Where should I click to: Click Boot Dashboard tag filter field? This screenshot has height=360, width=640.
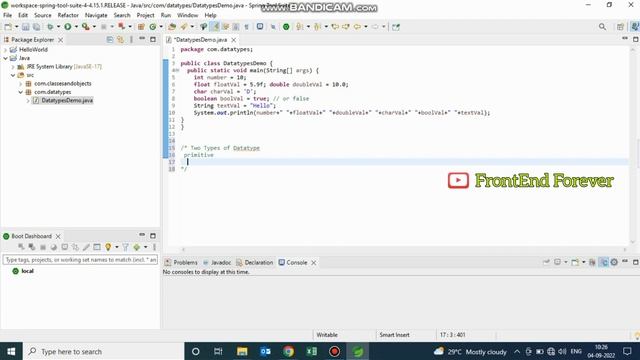coord(80,260)
